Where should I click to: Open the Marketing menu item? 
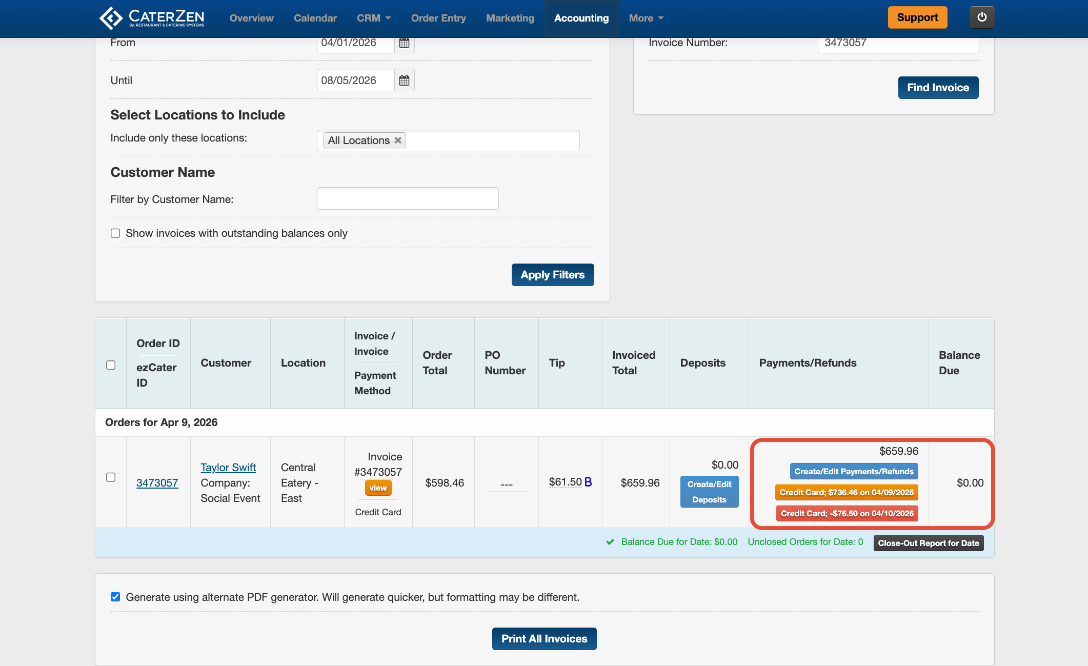tap(510, 18)
